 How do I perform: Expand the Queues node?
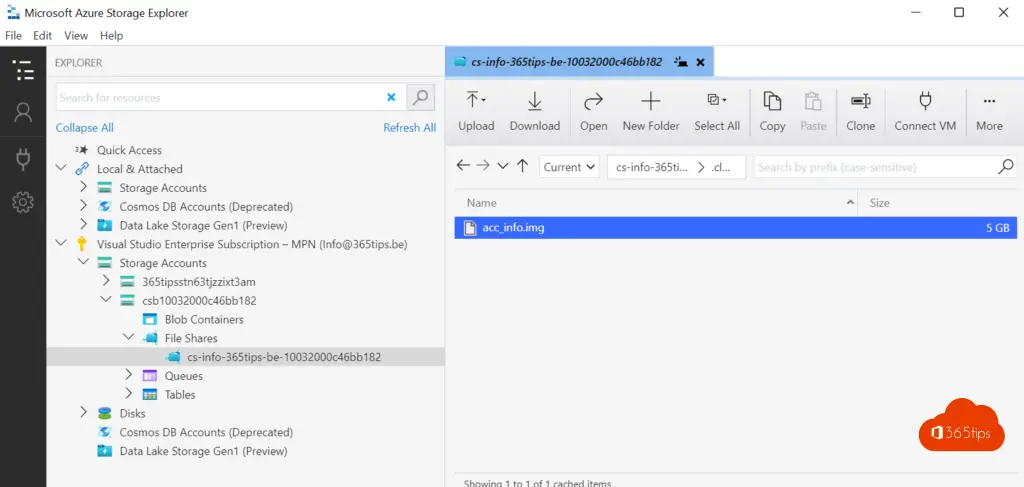(129, 375)
